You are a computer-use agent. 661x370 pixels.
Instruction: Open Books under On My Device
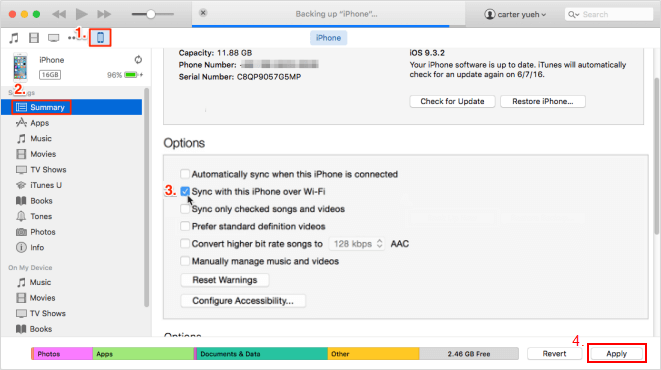click(x=40, y=329)
